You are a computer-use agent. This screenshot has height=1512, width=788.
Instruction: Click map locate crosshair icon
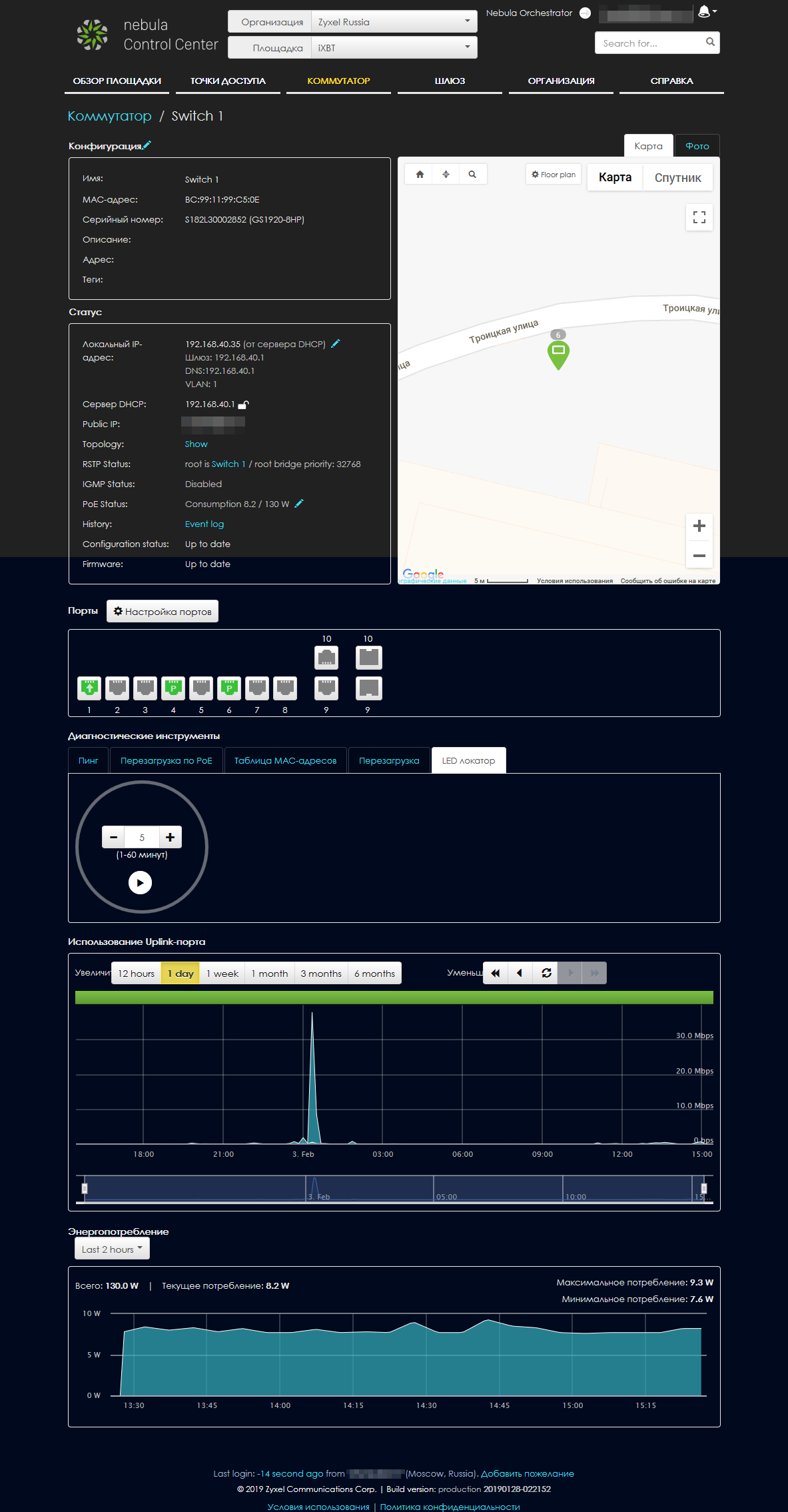[x=446, y=174]
